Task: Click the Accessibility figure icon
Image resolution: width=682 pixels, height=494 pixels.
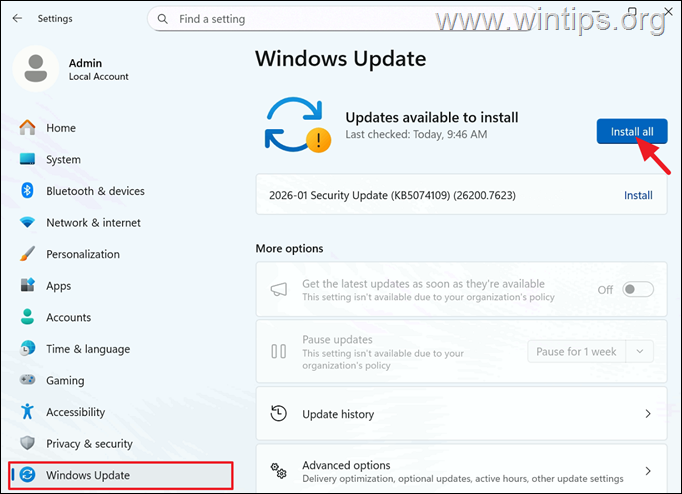Action: click(x=27, y=411)
